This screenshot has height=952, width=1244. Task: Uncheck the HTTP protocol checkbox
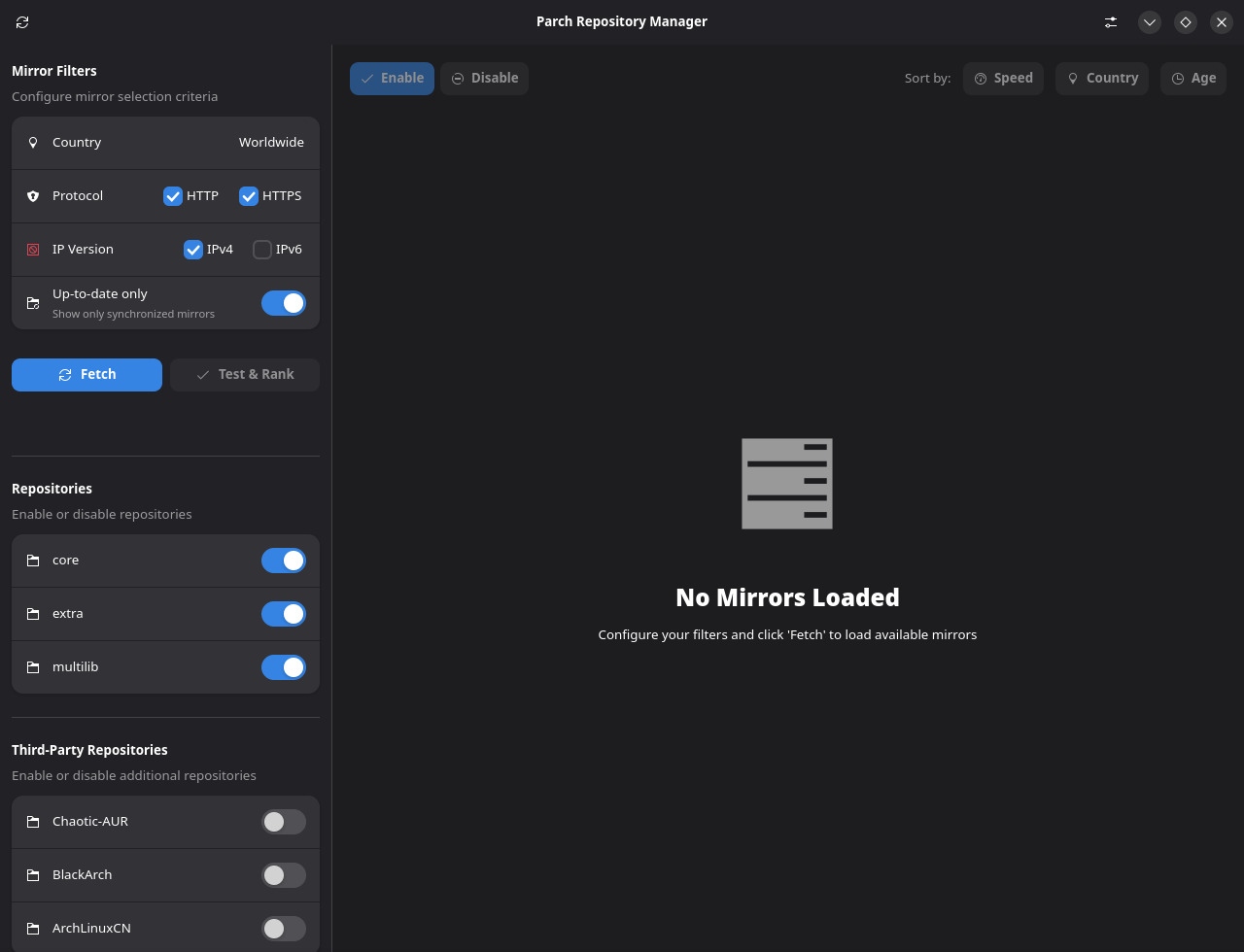tap(173, 196)
